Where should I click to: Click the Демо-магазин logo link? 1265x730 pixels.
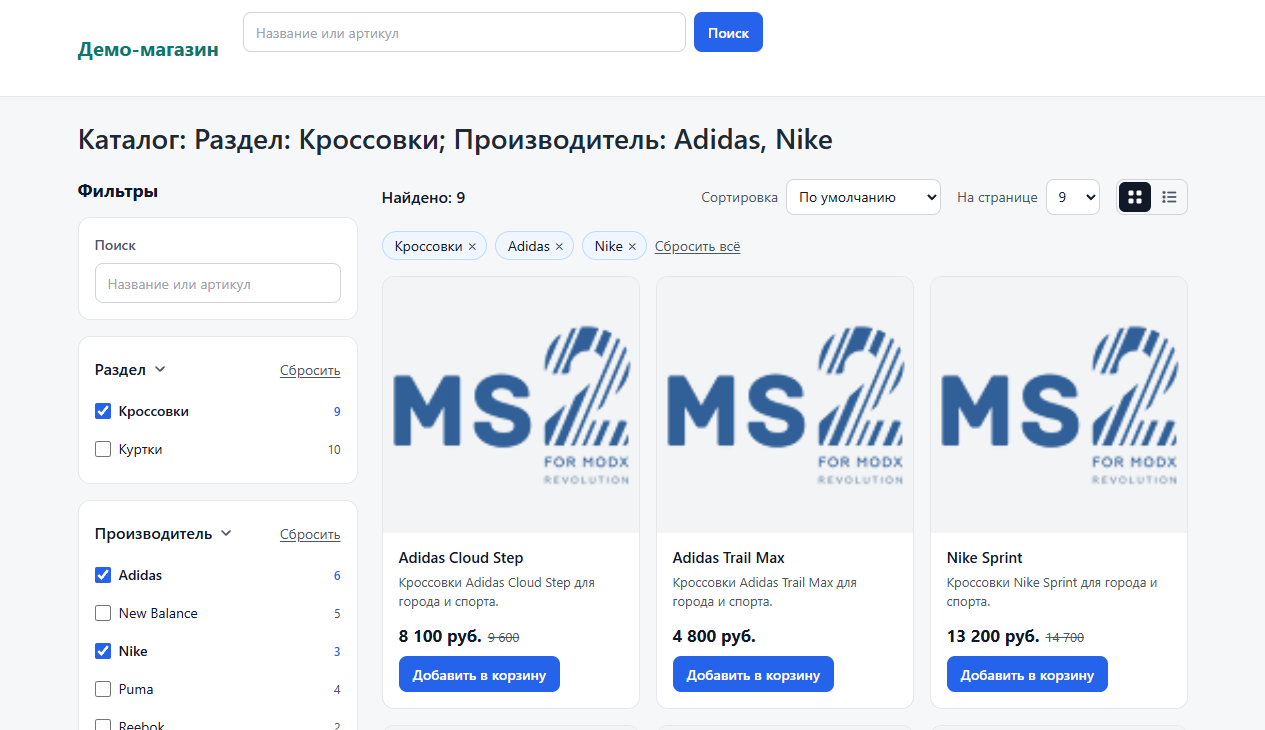[x=148, y=49]
